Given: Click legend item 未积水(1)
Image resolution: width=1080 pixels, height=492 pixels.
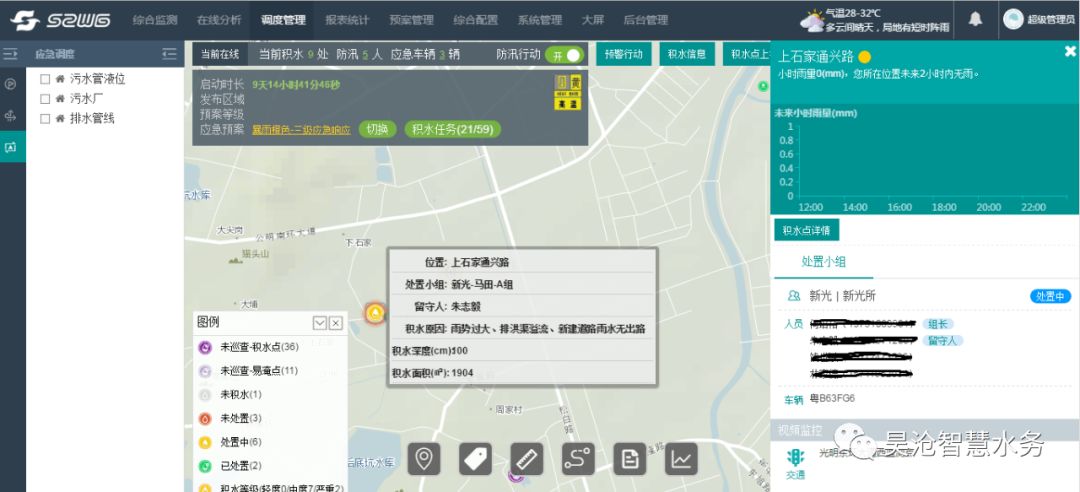Looking at the screenshot, I should click(x=230, y=395).
